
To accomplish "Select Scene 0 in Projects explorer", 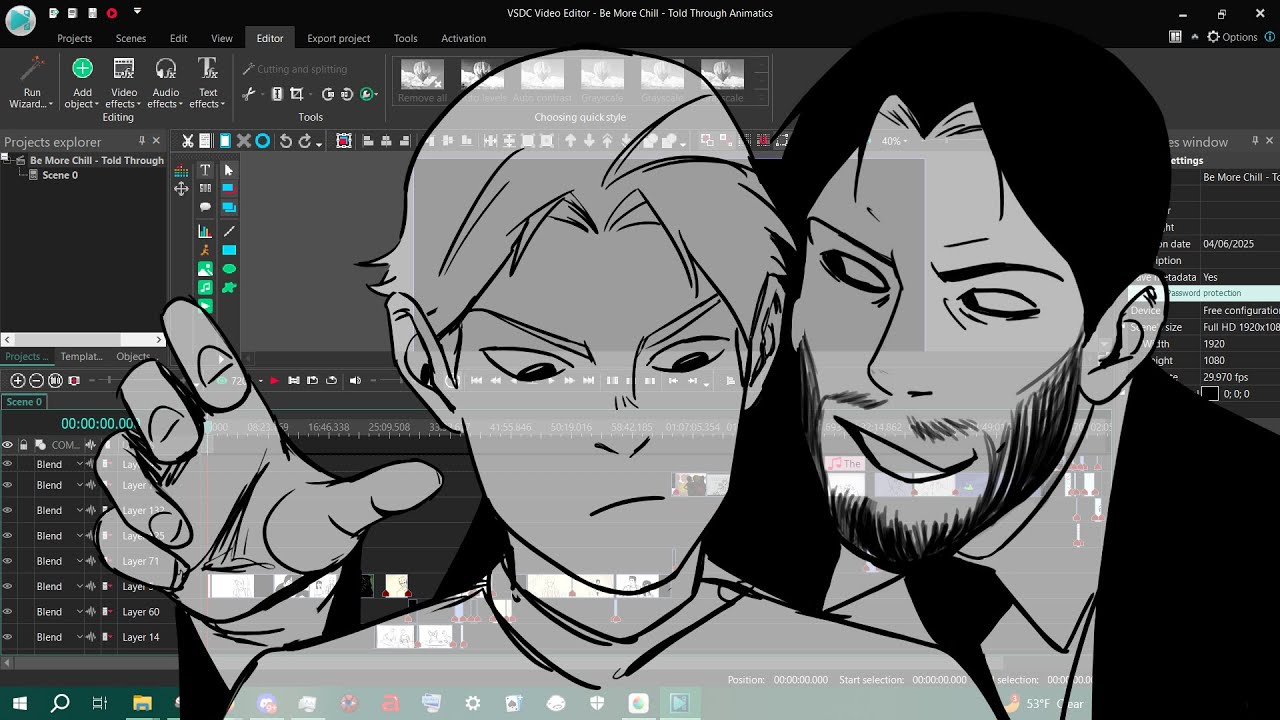I will tap(60, 175).
